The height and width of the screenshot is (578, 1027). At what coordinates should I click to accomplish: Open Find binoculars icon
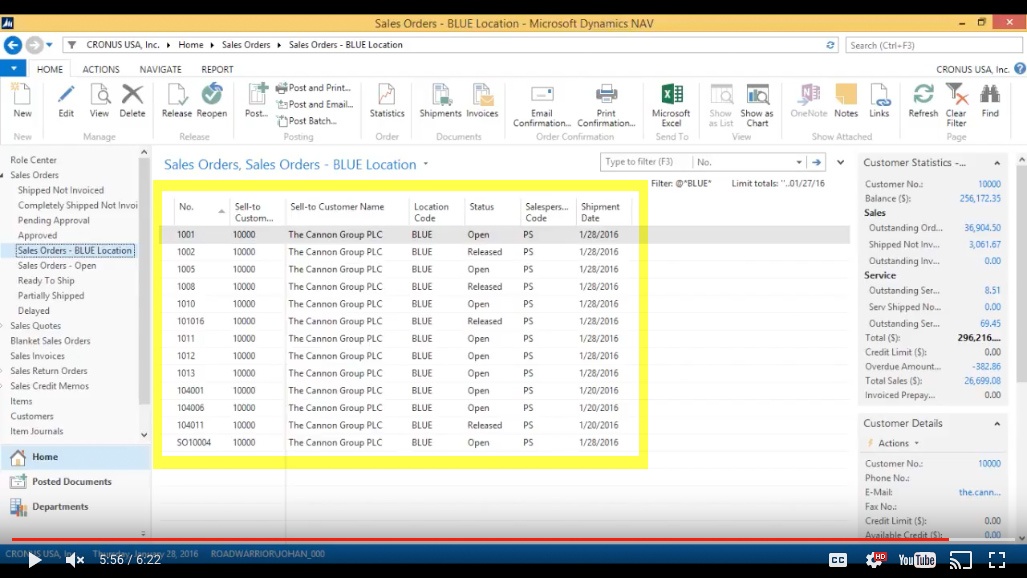[x=990, y=101]
